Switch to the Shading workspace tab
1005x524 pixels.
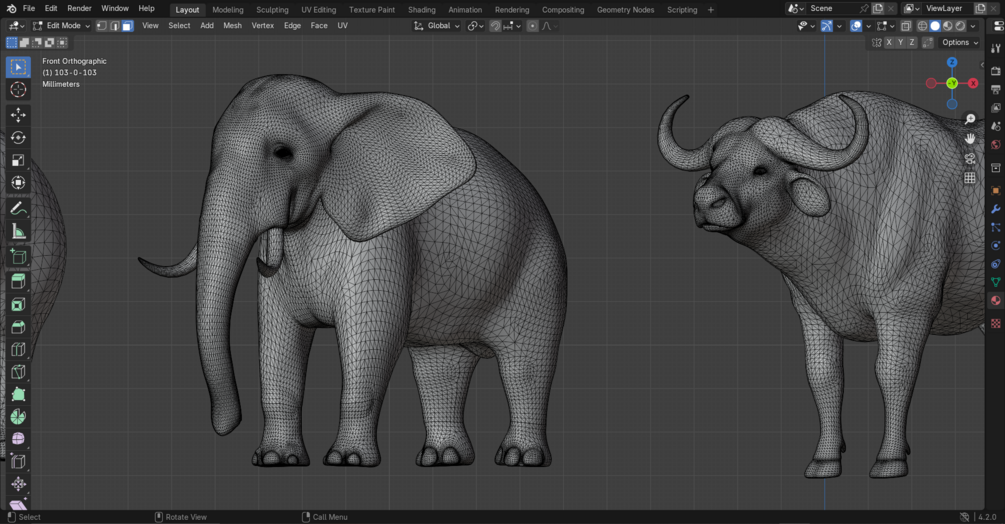(422, 10)
